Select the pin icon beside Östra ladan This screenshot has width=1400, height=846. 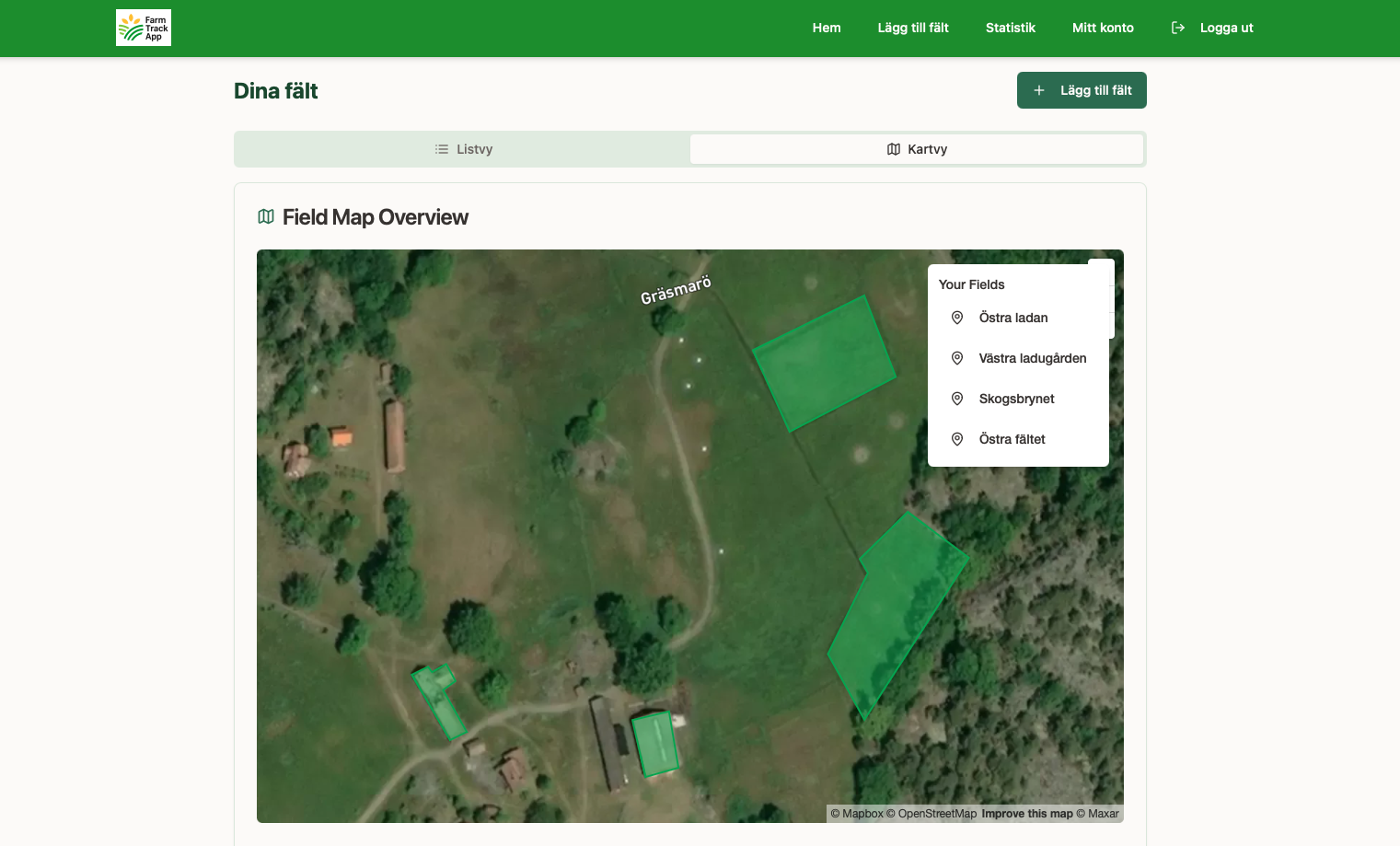coord(957,318)
